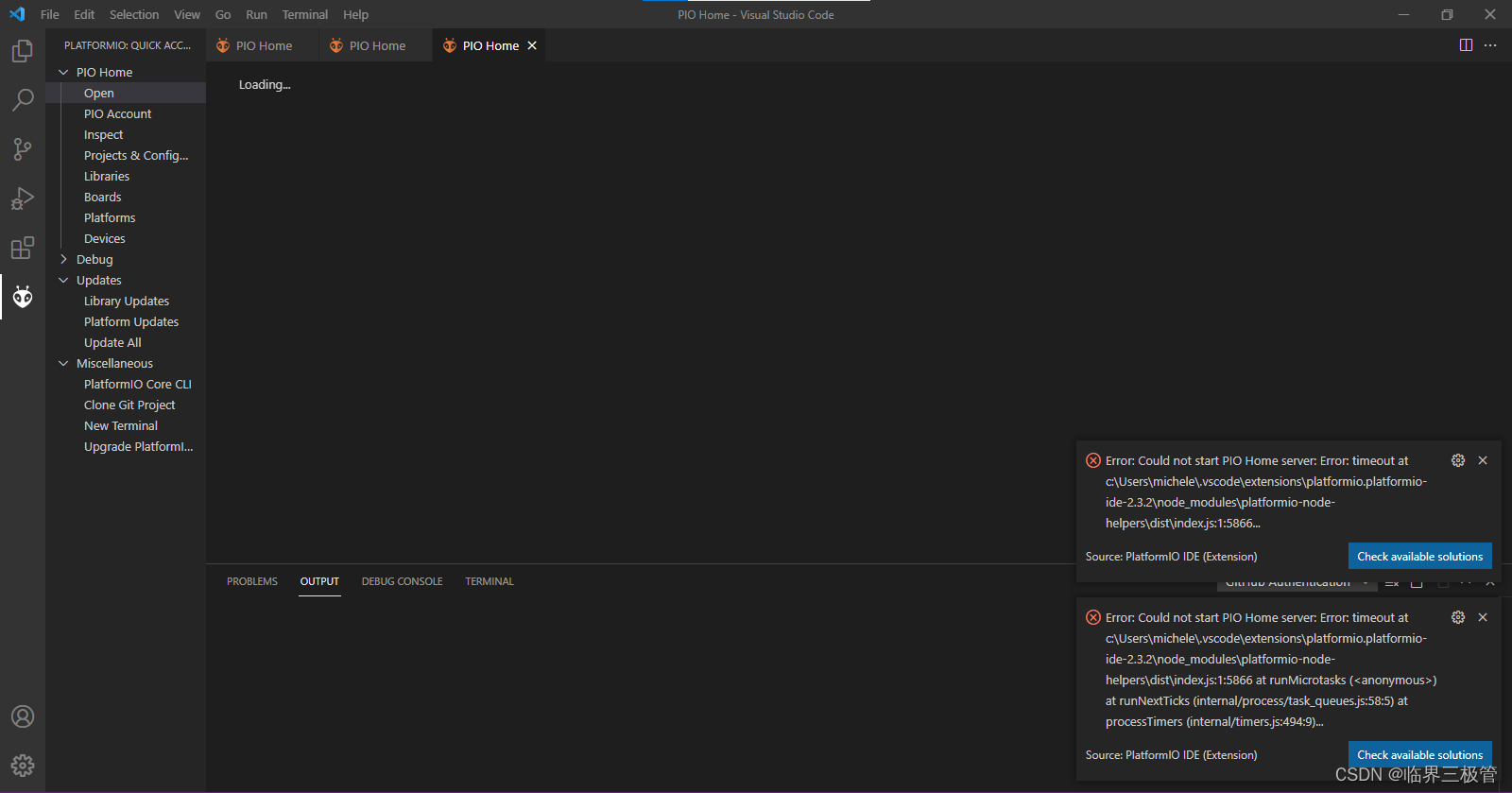Switch to the TERMINAL panel tab
The height and width of the screenshot is (793, 1512).
pos(490,581)
